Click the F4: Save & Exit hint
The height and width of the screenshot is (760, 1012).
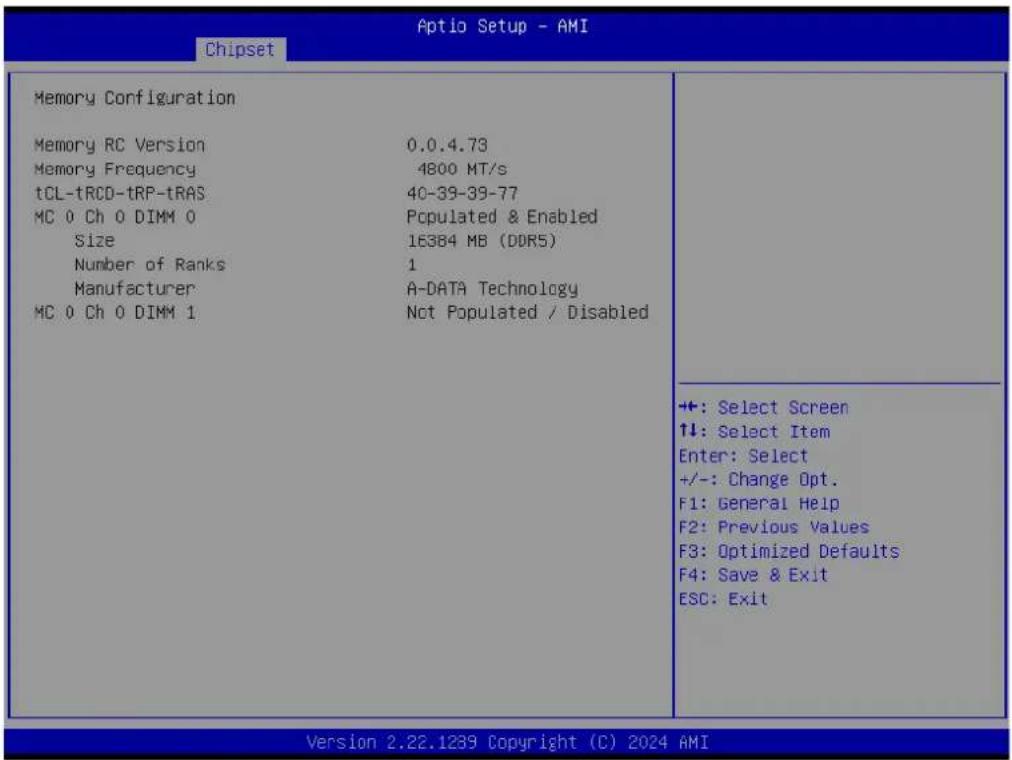(x=753, y=575)
